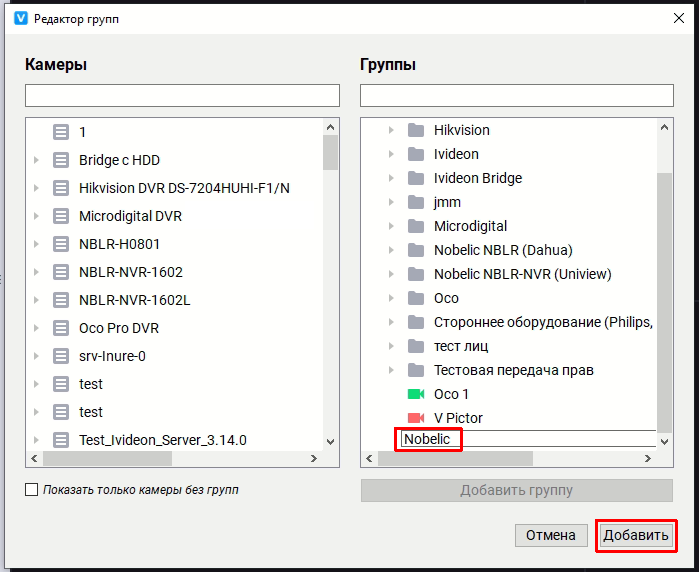Click the Hikvision folder icon
Viewport: 699px width, 572px height.
click(x=416, y=130)
